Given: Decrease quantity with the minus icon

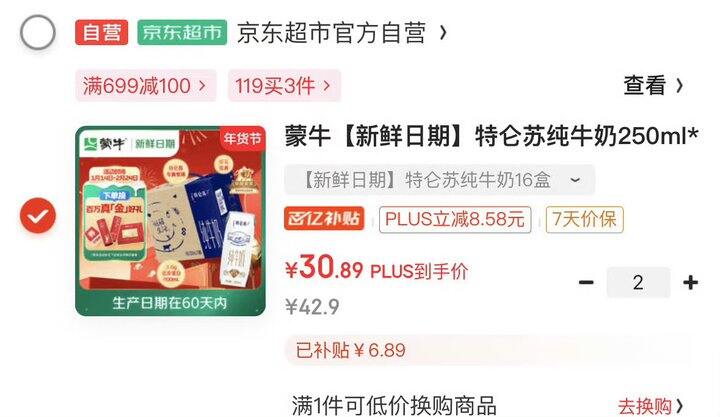Looking at the screenshot, I should pyautogui.click(x=586, y=282).
